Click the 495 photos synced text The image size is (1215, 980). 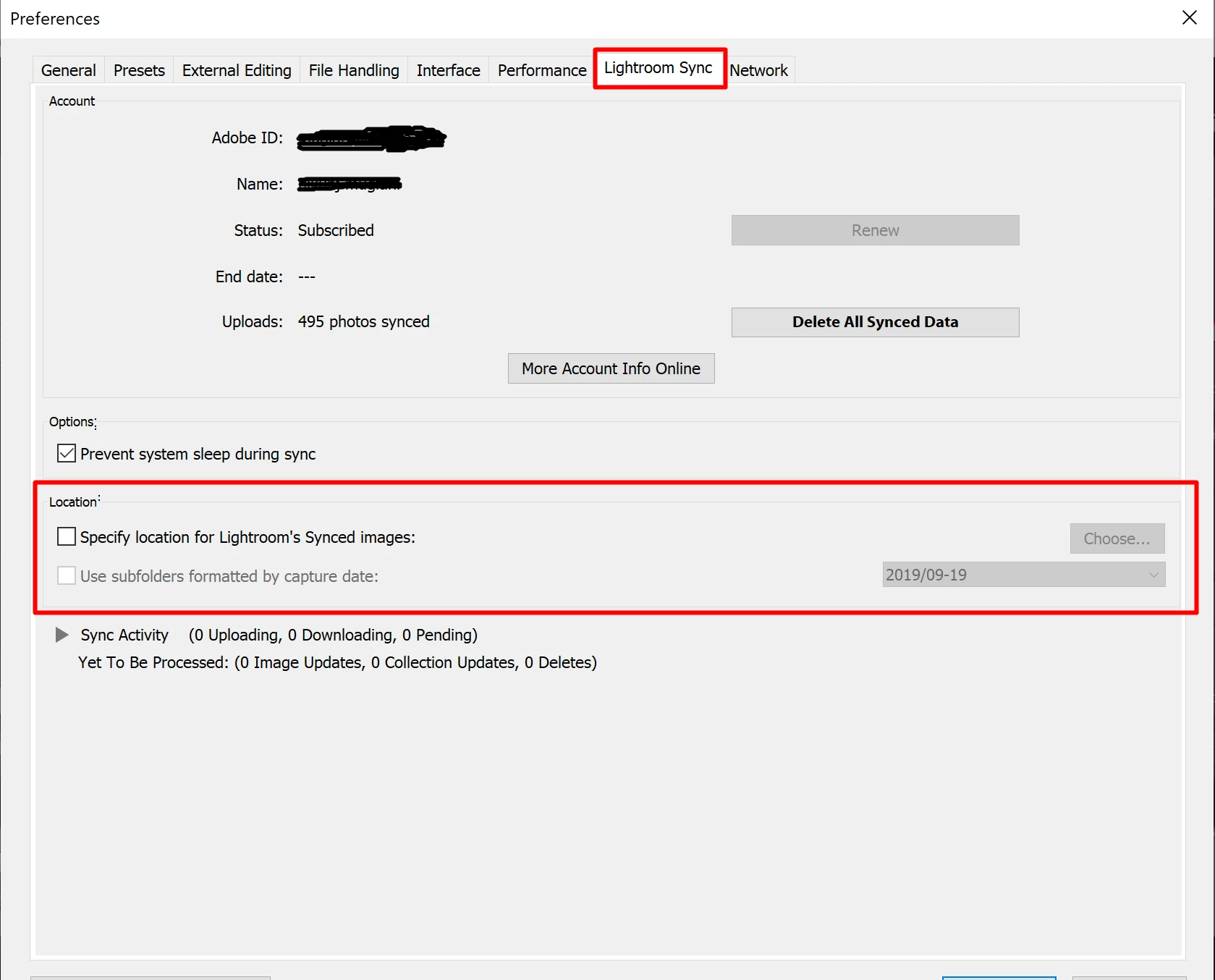363,321
